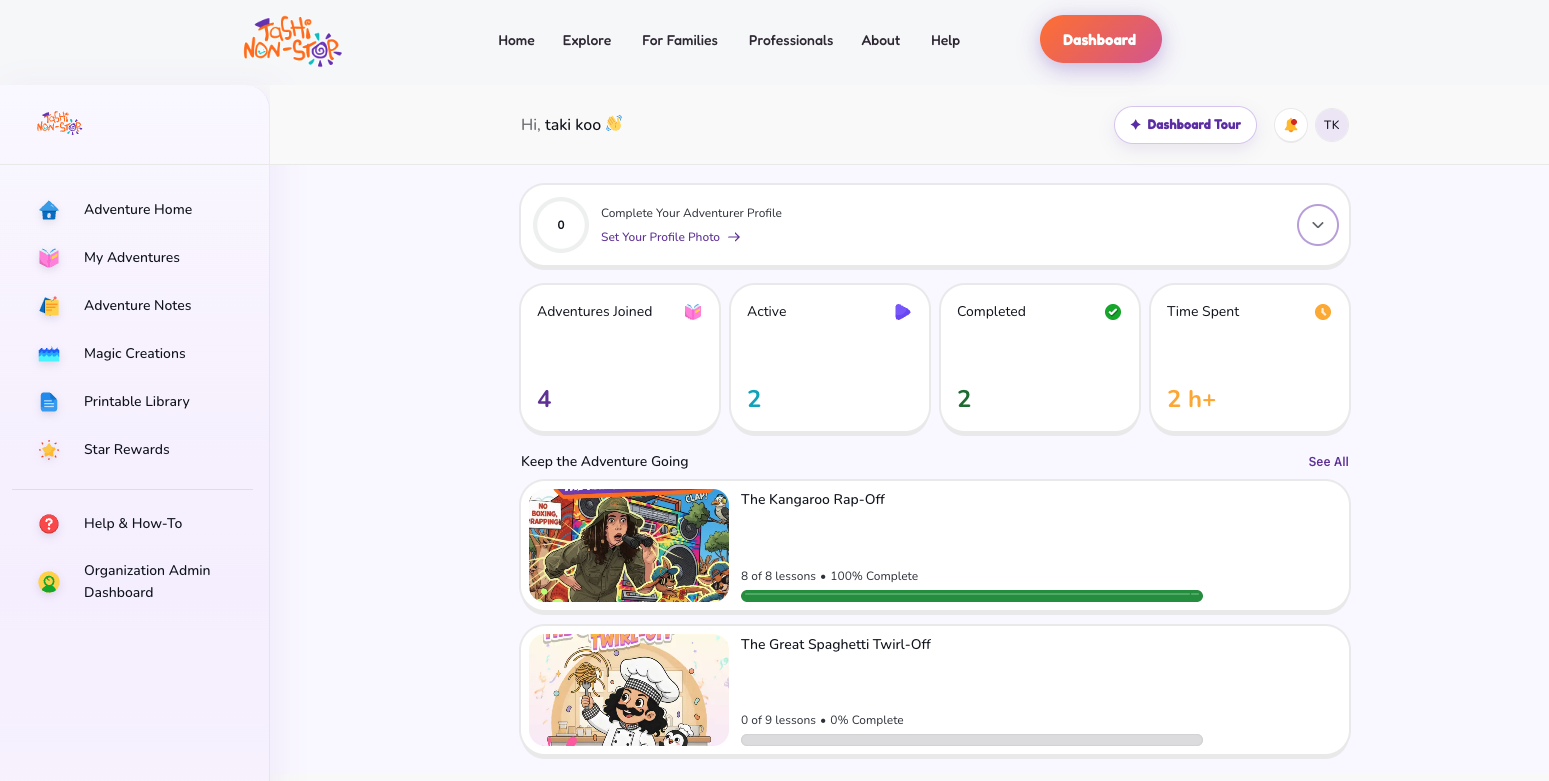Click the Adventures Joined book icon
This screenshot has height=781, width=1549.
click(693, 312)
